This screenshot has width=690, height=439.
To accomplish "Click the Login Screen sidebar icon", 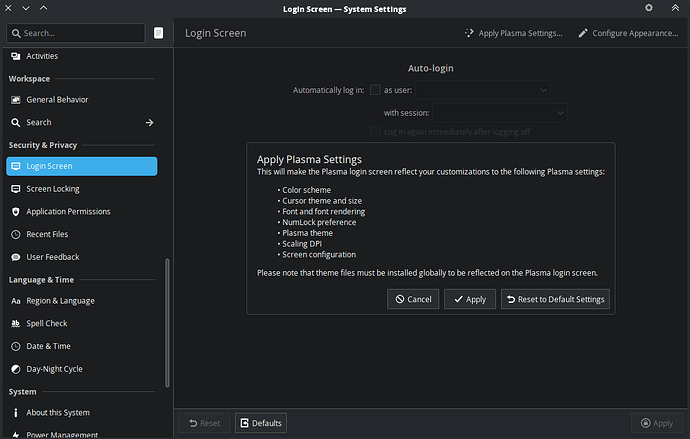I will tap(15, 166).
